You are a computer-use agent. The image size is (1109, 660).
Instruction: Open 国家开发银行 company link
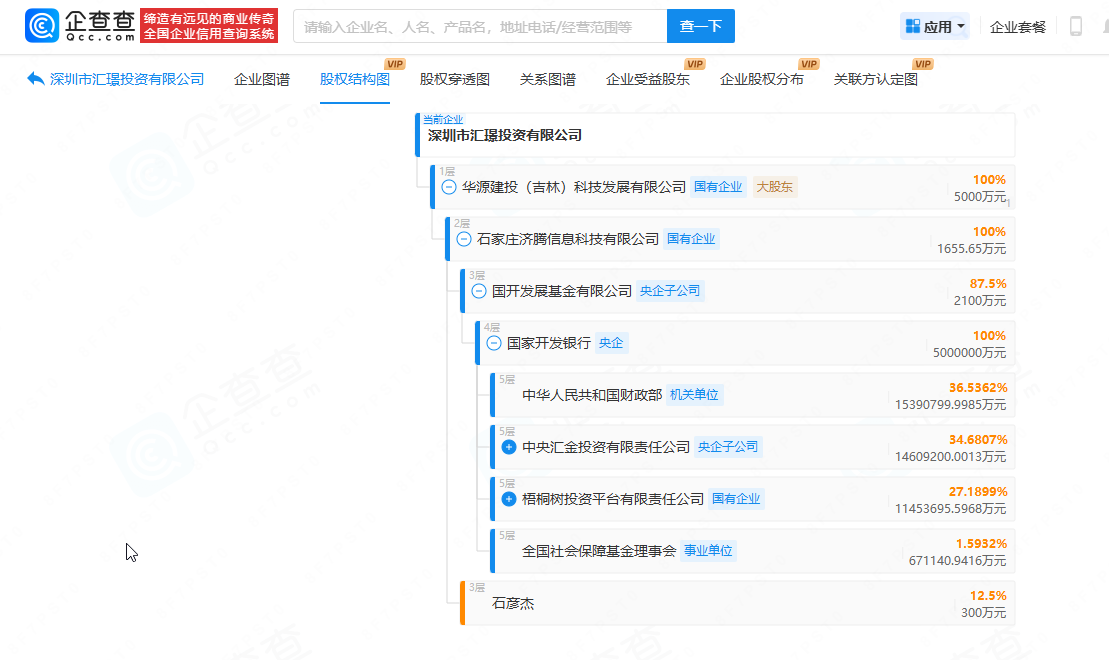click(549, 343)
